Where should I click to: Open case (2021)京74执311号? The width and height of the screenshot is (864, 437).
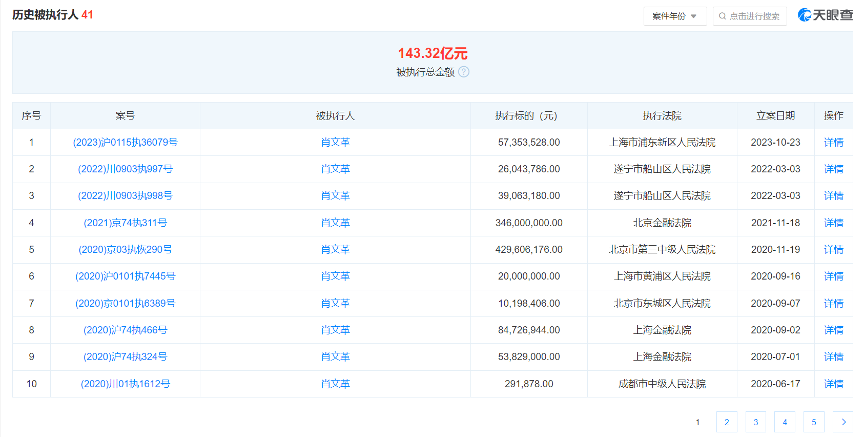[x=125, y=223]
